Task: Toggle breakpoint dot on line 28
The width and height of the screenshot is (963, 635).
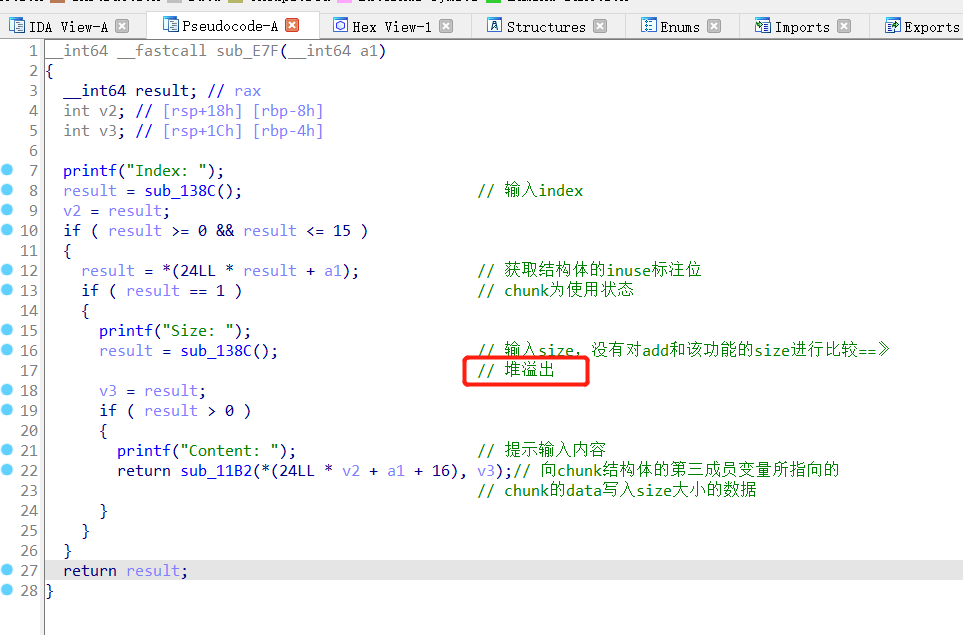Action: click(7, 590)
